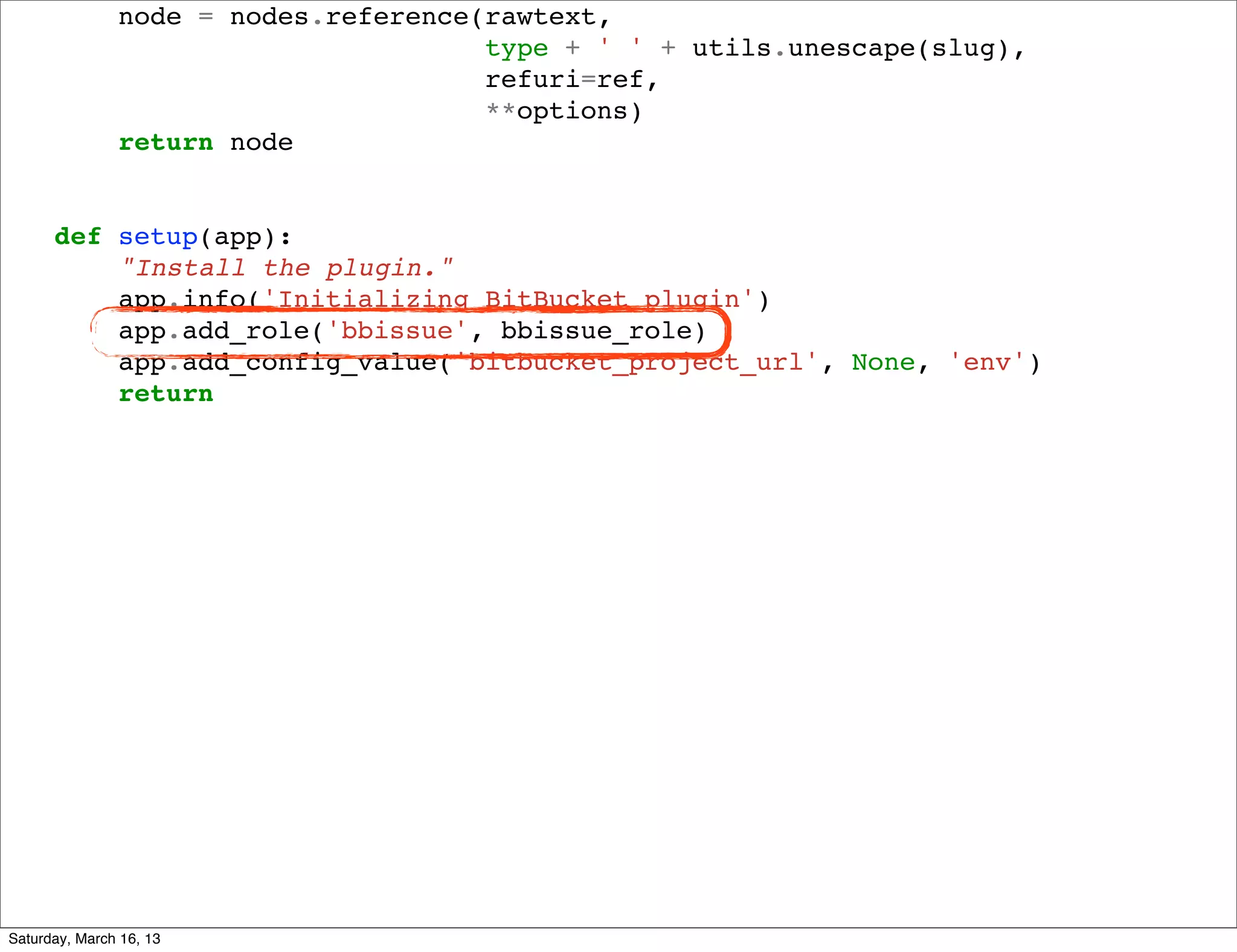Click the bbissue_role argument

(596, 332)
